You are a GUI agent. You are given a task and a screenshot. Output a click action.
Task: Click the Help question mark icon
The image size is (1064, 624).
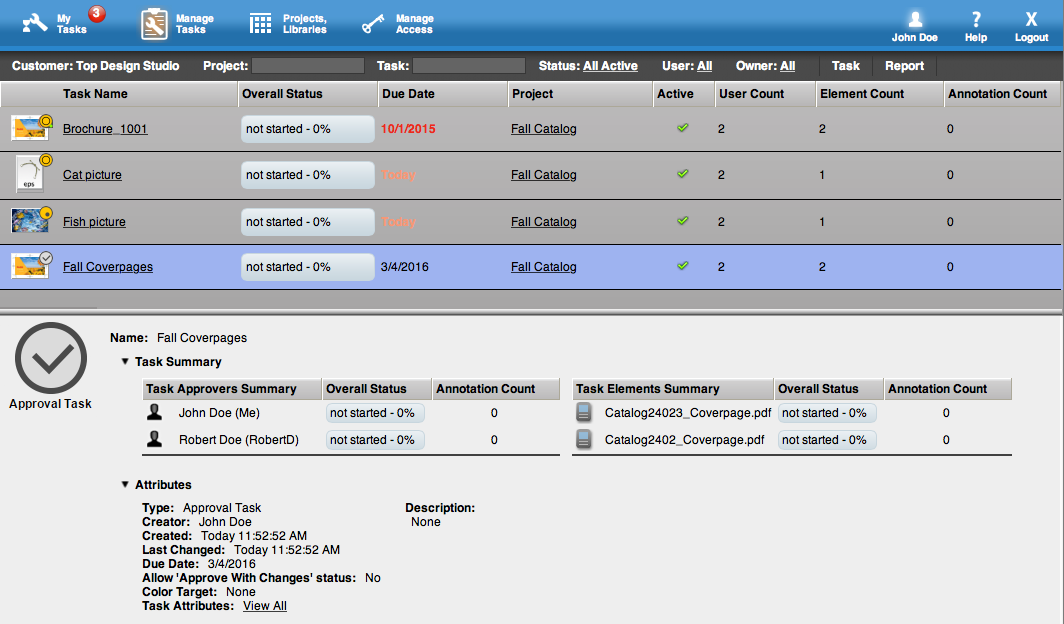(976, 20)
